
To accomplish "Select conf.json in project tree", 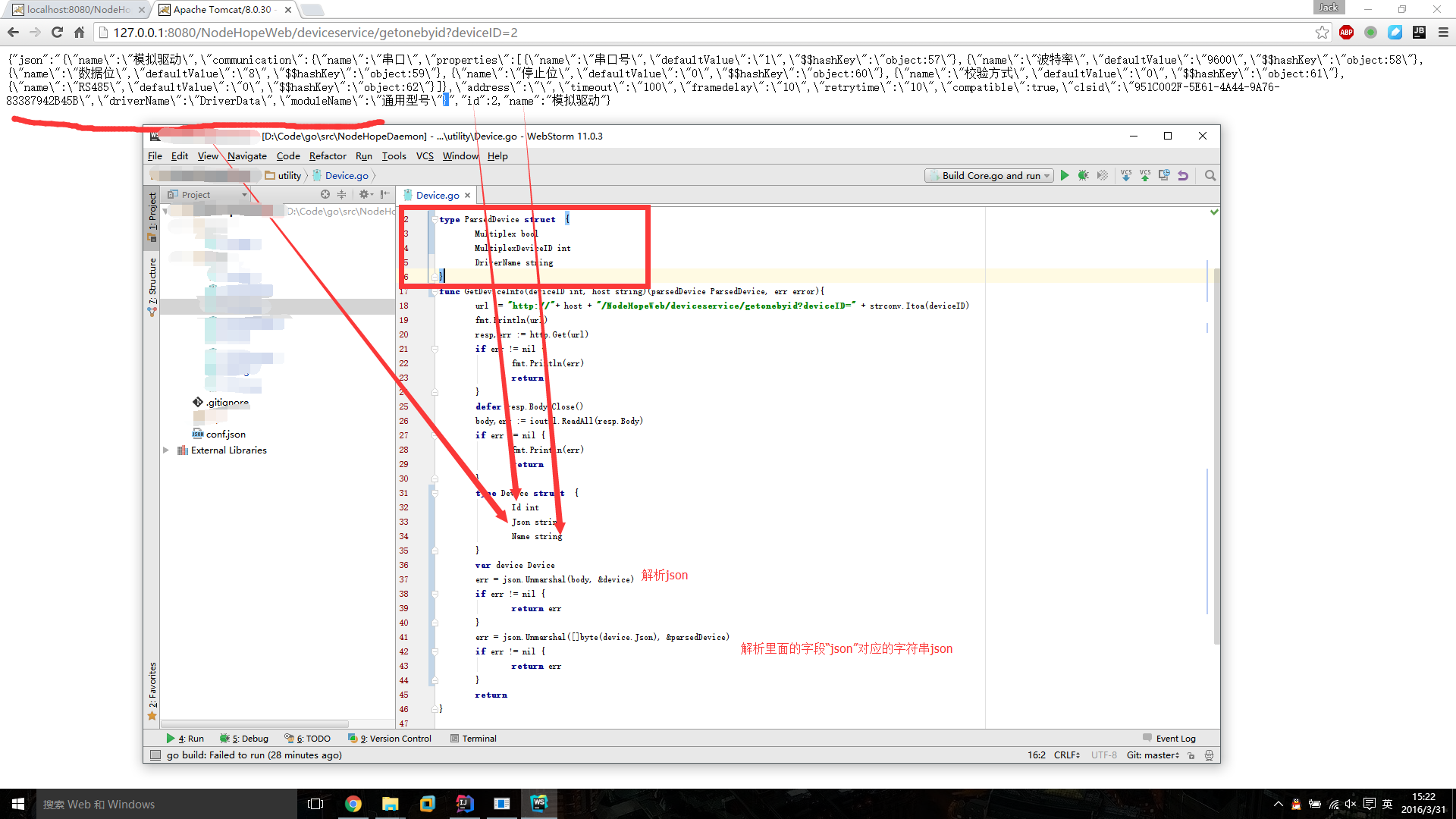I will [x=225, y=435].
